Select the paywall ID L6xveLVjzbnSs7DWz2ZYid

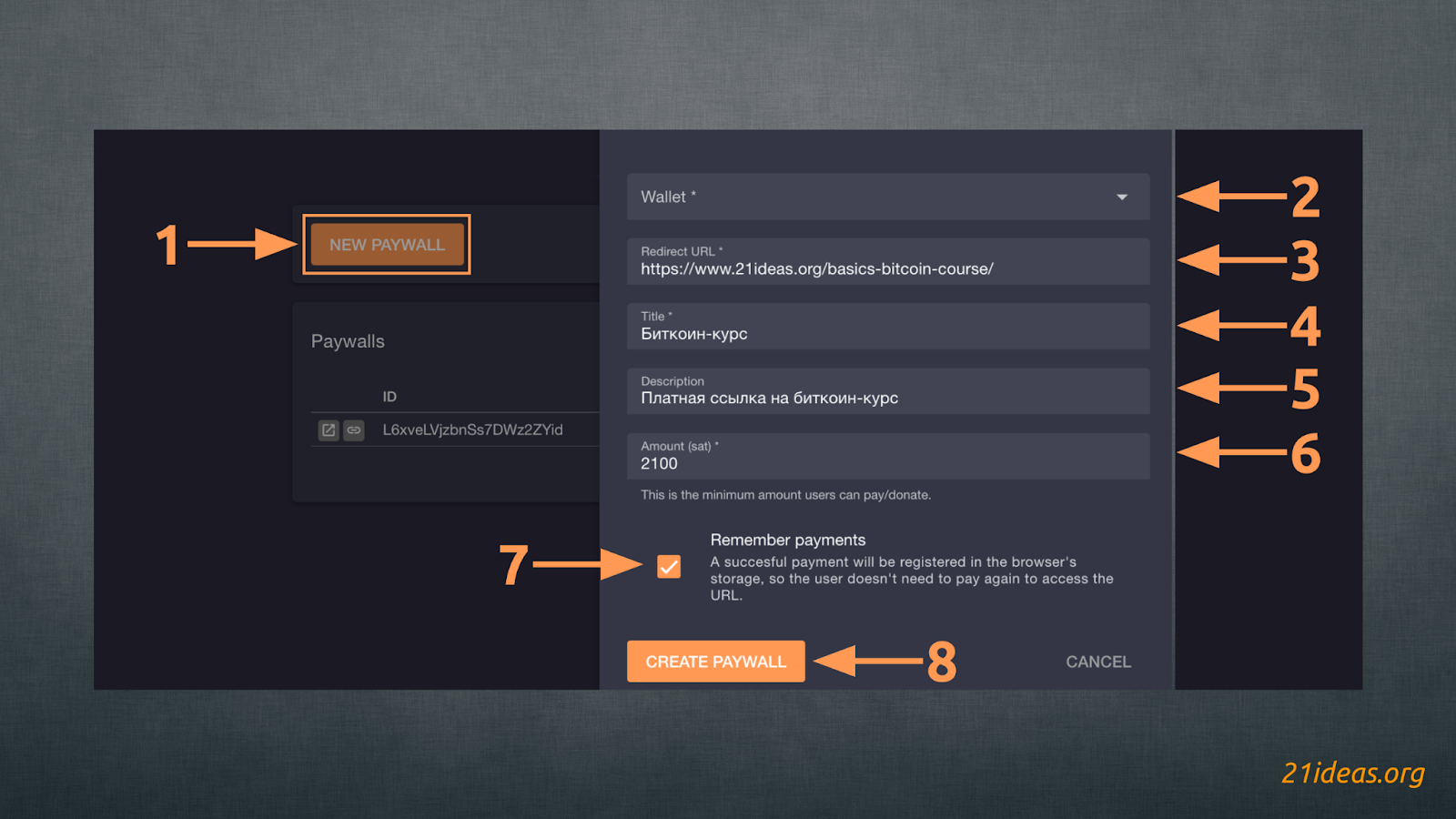472,430
